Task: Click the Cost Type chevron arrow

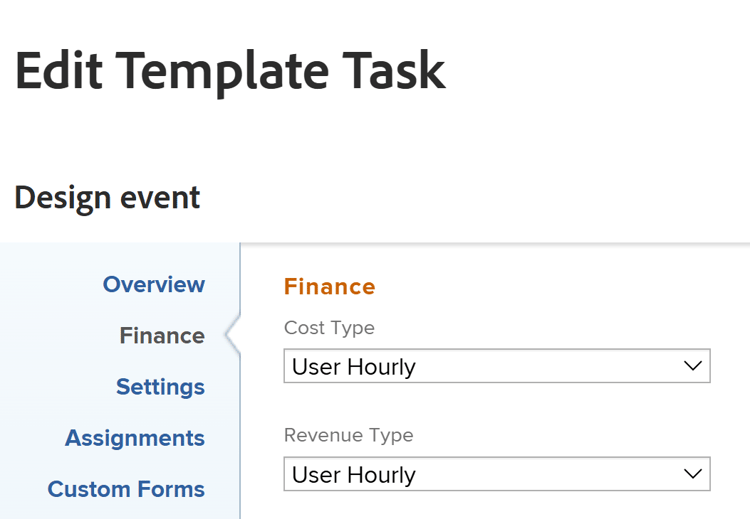Action: (x=692, y=367)
